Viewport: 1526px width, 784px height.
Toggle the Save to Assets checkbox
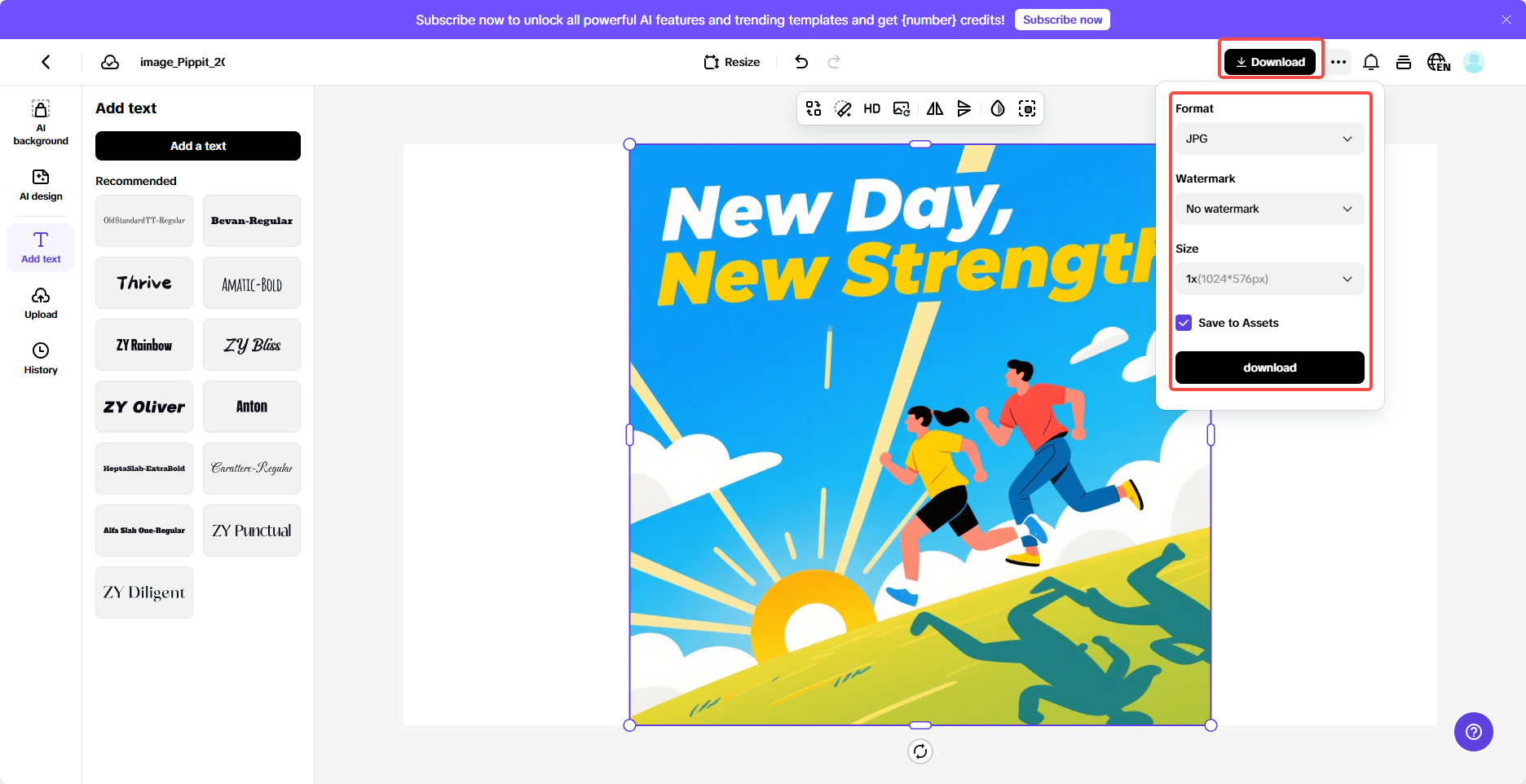pos(1184,323)
